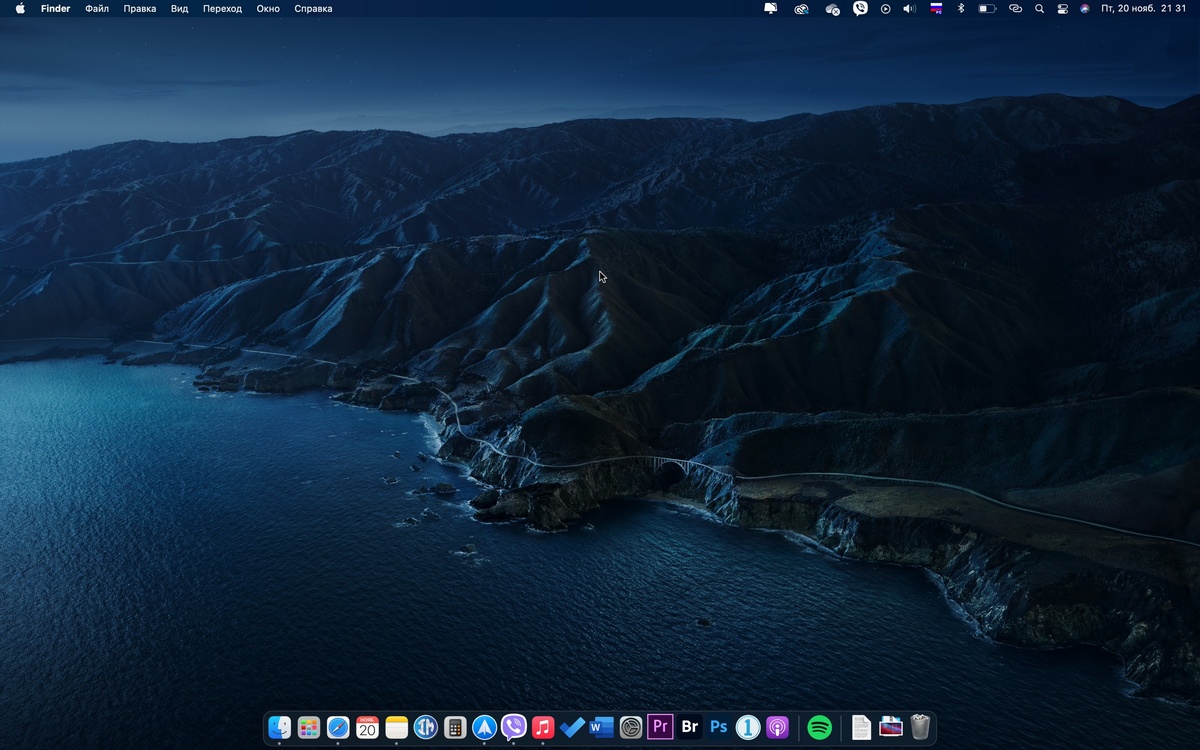
Task: Open Control Center in menu bar
Action: click(x=1062, y=9)
